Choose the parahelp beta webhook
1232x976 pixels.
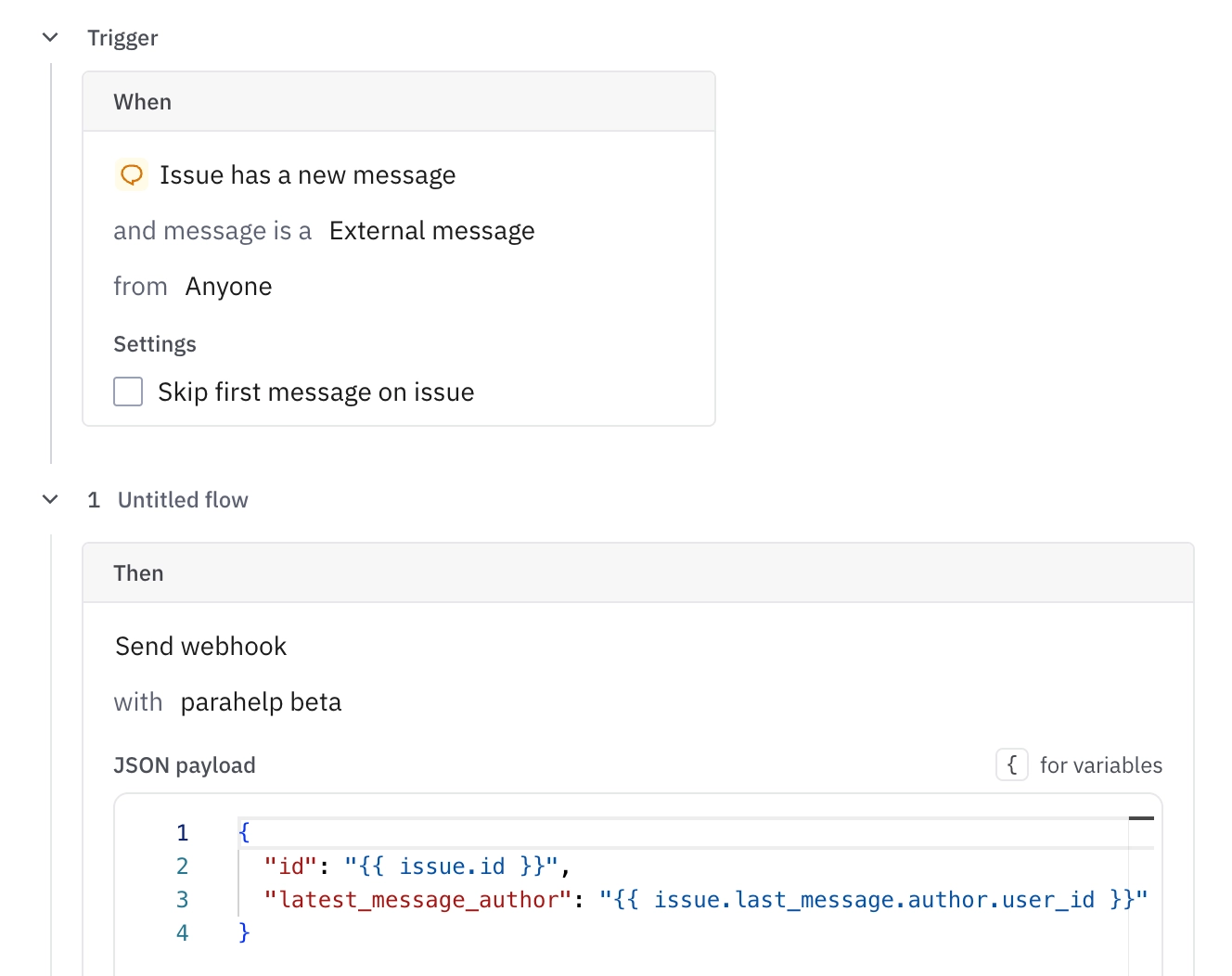tap(261, 701)
